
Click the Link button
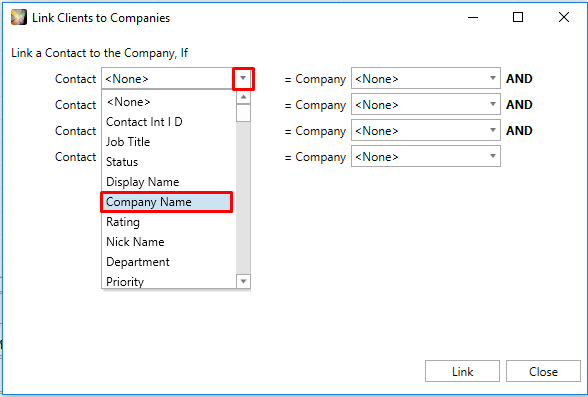point(462,371)
